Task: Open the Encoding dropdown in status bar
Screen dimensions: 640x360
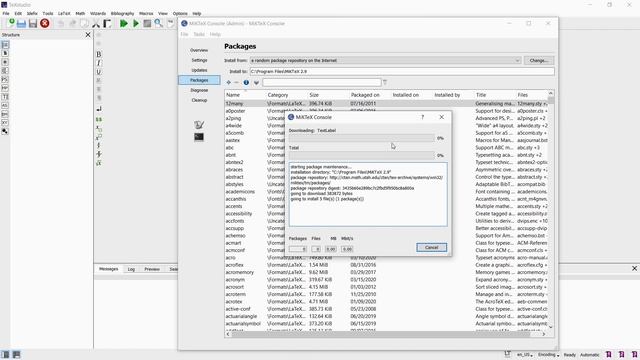Action: coord(548,355)
